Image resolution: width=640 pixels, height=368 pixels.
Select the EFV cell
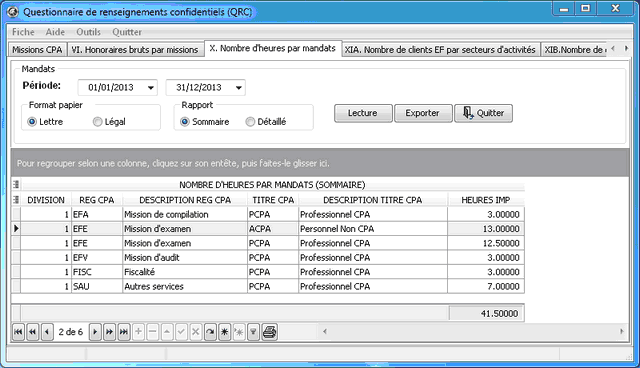pos(97,257)
